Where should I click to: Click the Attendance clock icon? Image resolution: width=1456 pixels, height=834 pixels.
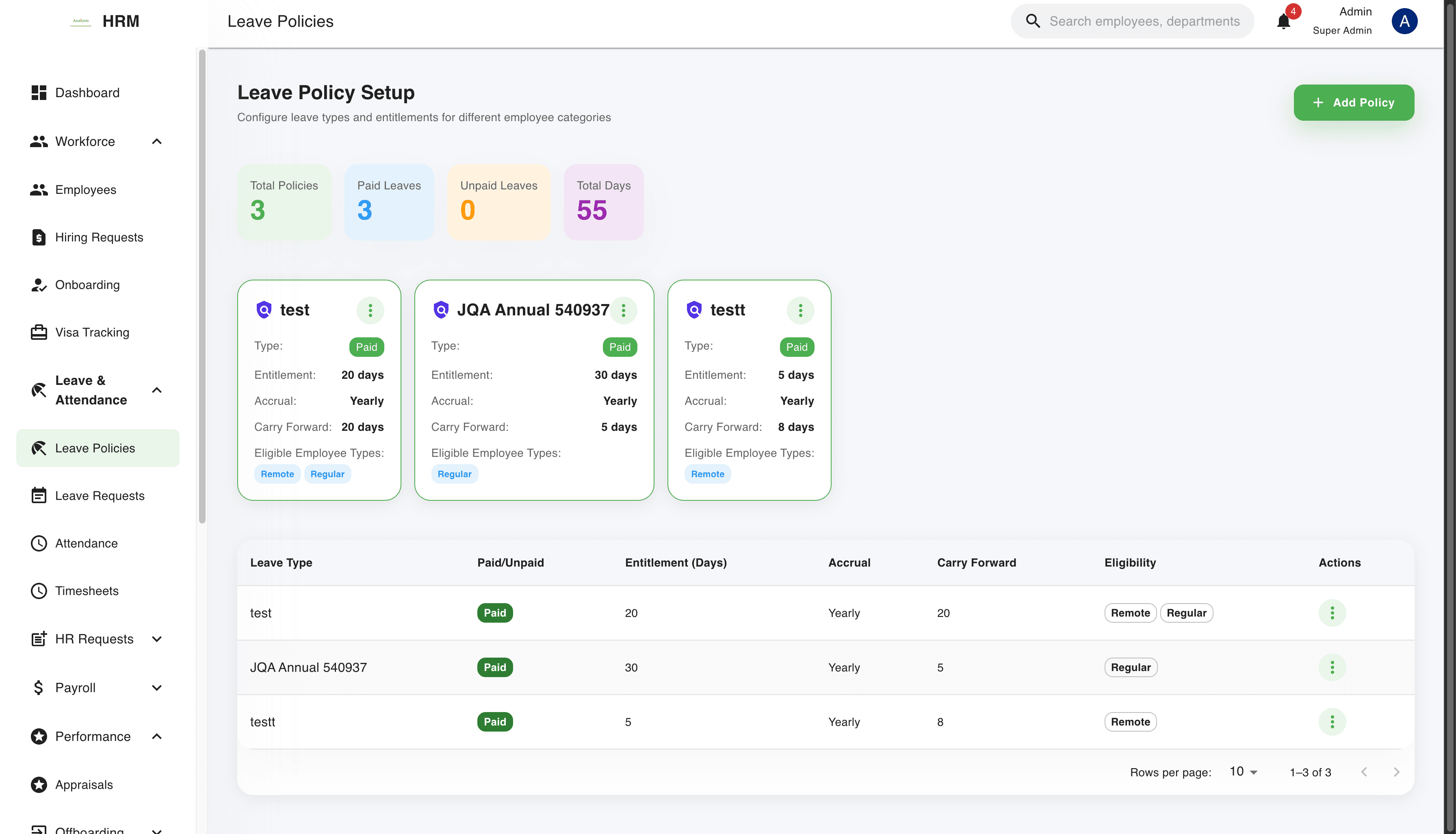(x=38, y=543)
